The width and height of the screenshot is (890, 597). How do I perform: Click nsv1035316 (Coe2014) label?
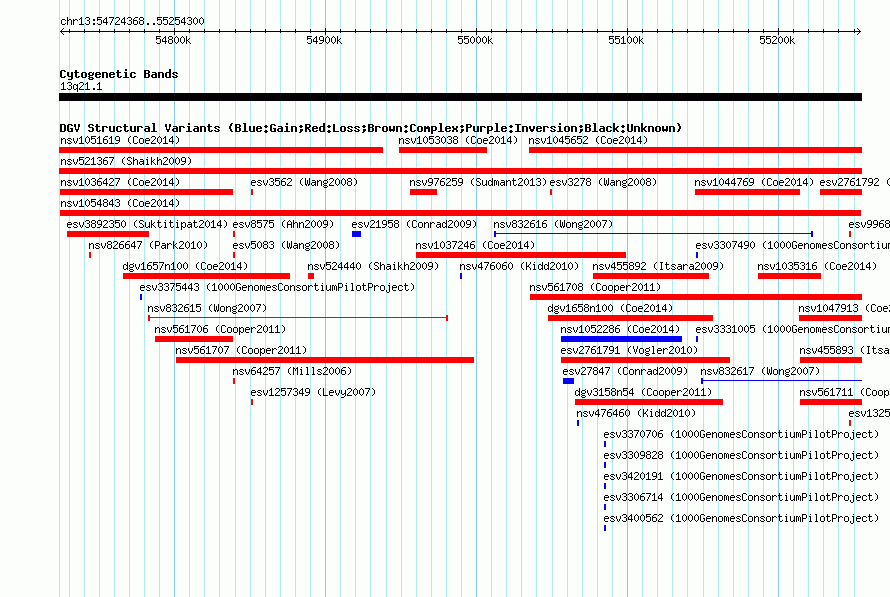(x=817, y=266)
